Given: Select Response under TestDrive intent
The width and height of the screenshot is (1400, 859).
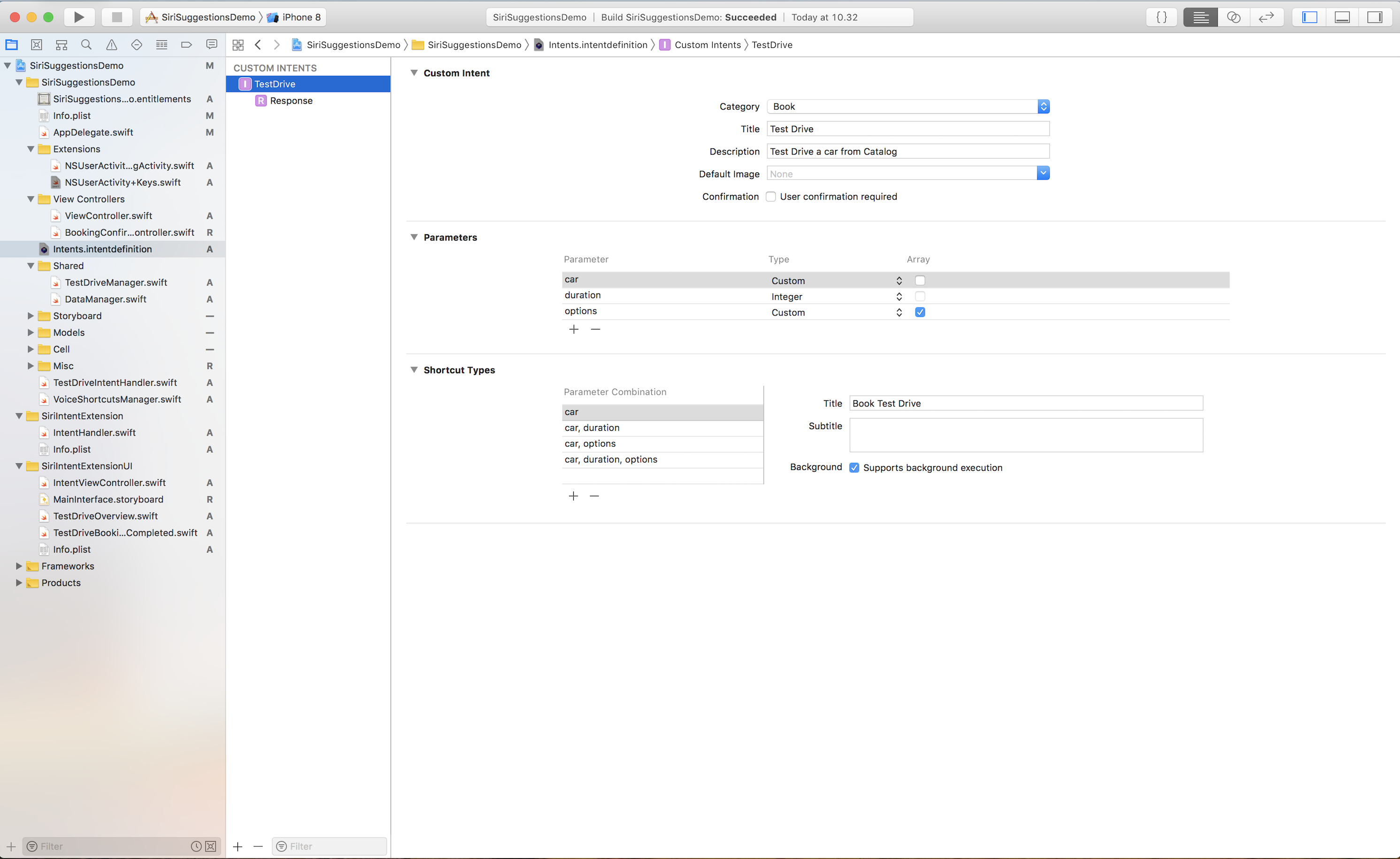Looking at the screenshot, I should [291, 100].
